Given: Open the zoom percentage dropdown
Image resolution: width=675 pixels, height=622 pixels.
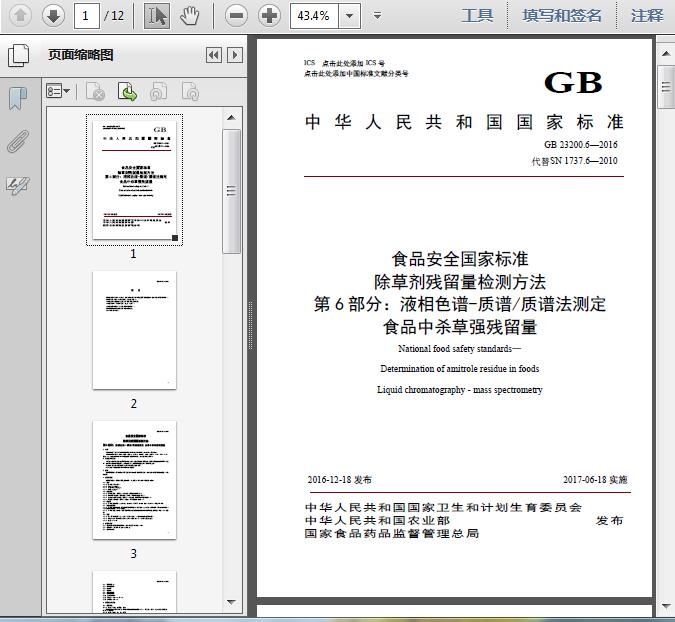Looking at the screenshot, I should click(x=349, y=16).
